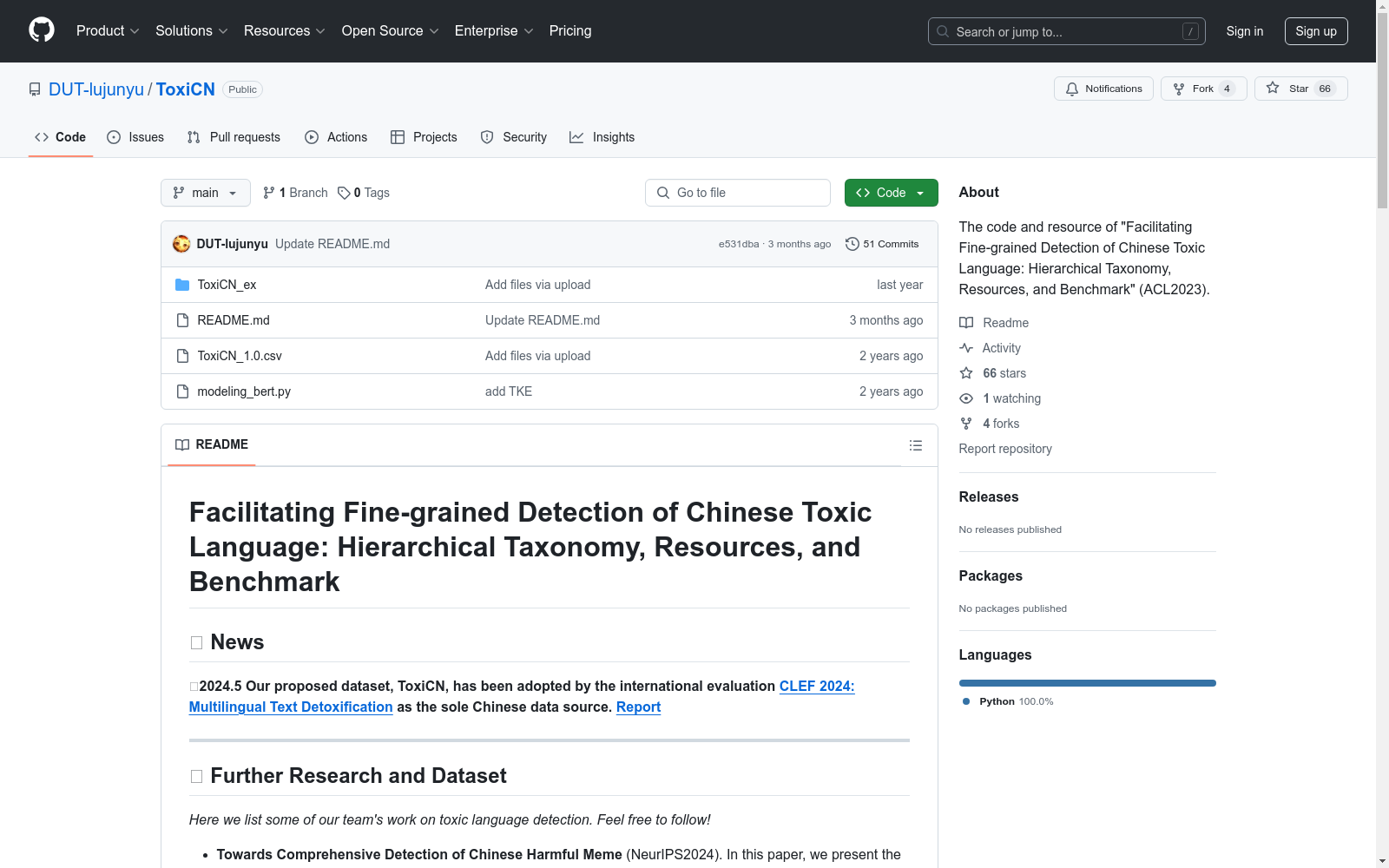Open the GitHub homepage logo
This screenshot has height=868, width=1389.
click(x=42, y=30)
